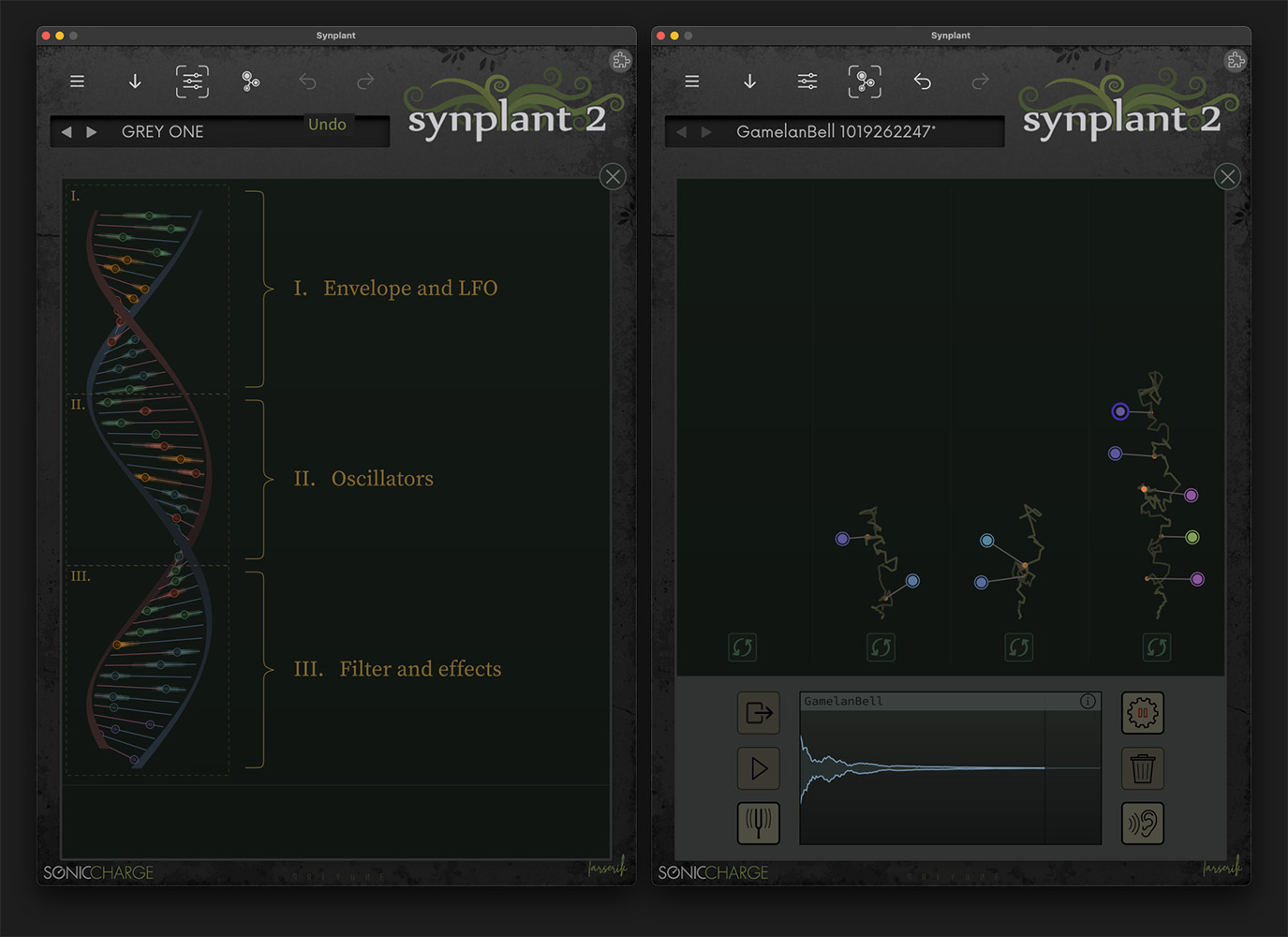Open the GamelanBell 1019262247 patch name selector
The image size is (1288, 937).
[x=836, y=132]
